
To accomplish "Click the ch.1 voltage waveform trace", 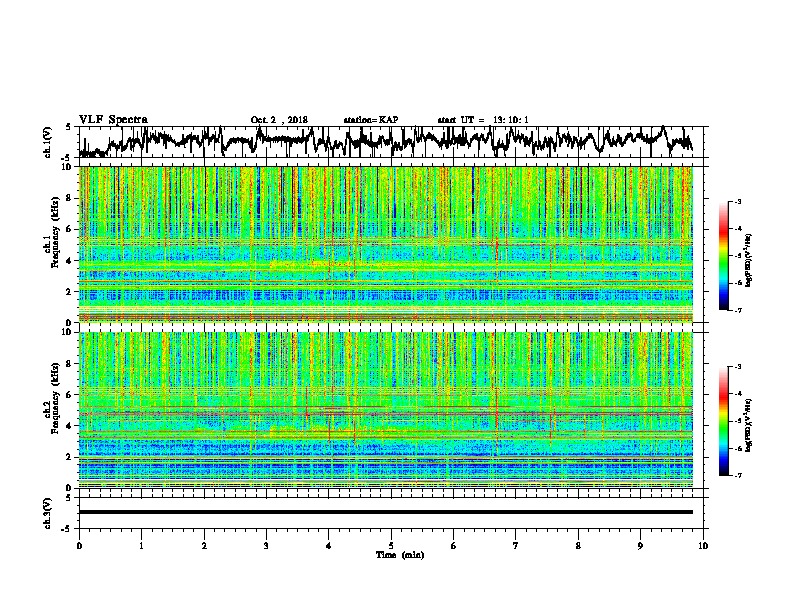I will 385,141.
